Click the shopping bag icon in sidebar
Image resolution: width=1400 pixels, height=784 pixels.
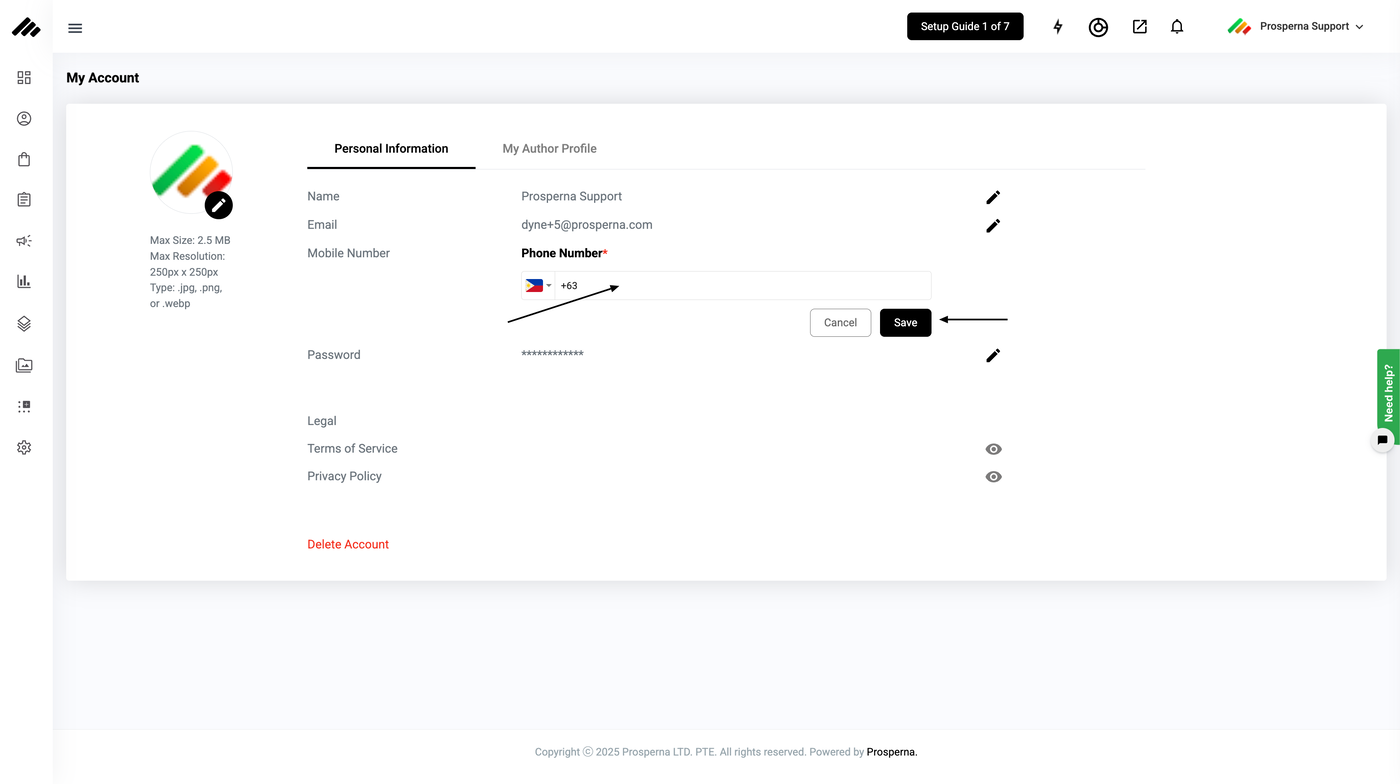[24, 159]
